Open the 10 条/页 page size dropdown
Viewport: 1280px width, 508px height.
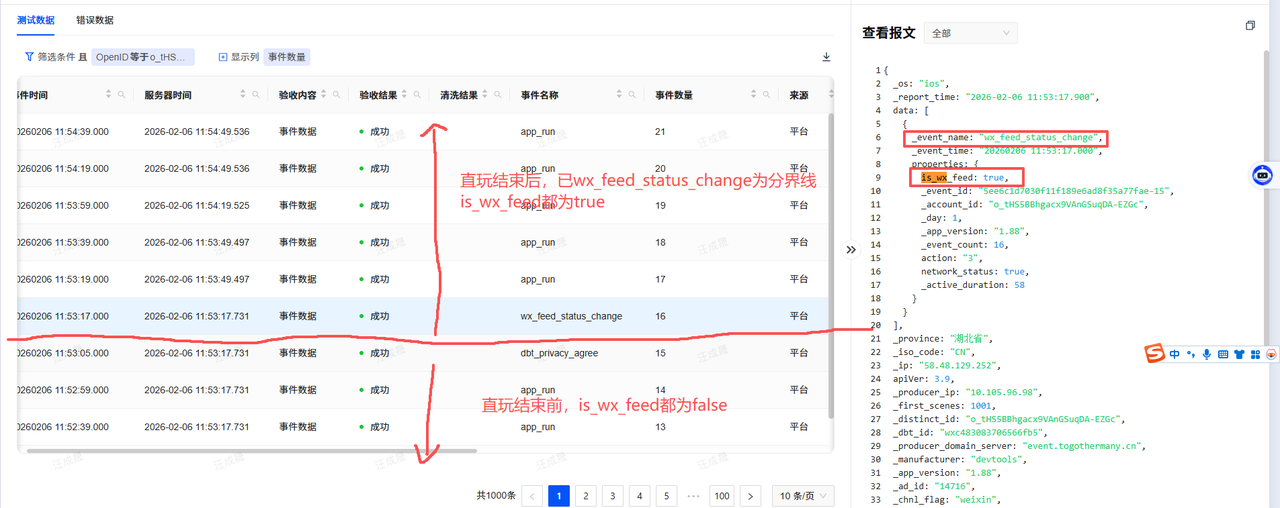803,496
